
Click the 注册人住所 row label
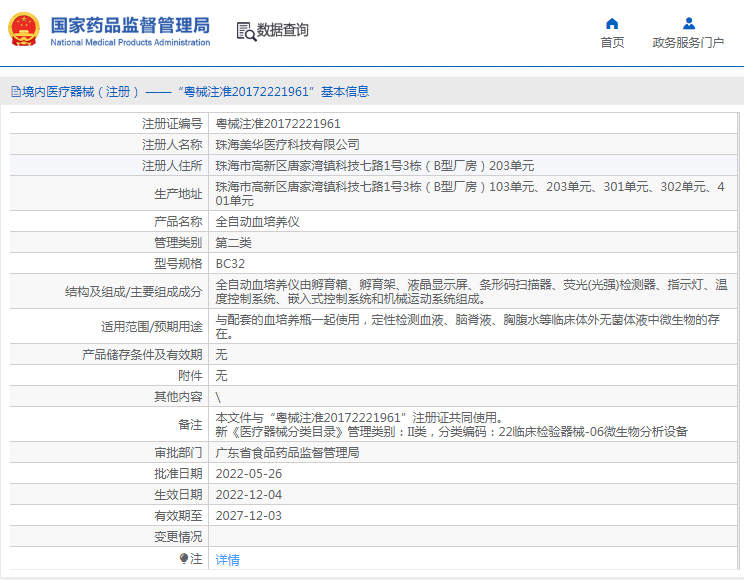tap(172, 166)
